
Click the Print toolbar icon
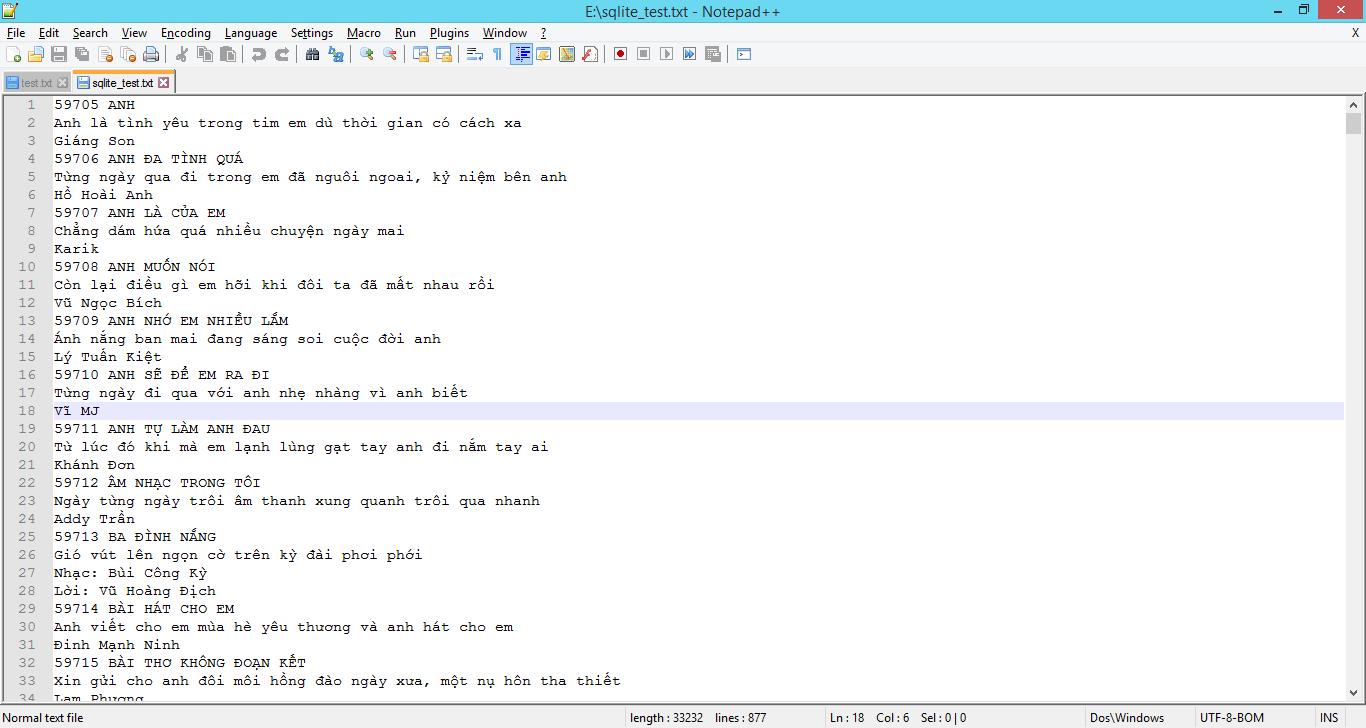[x=151, y=54]
